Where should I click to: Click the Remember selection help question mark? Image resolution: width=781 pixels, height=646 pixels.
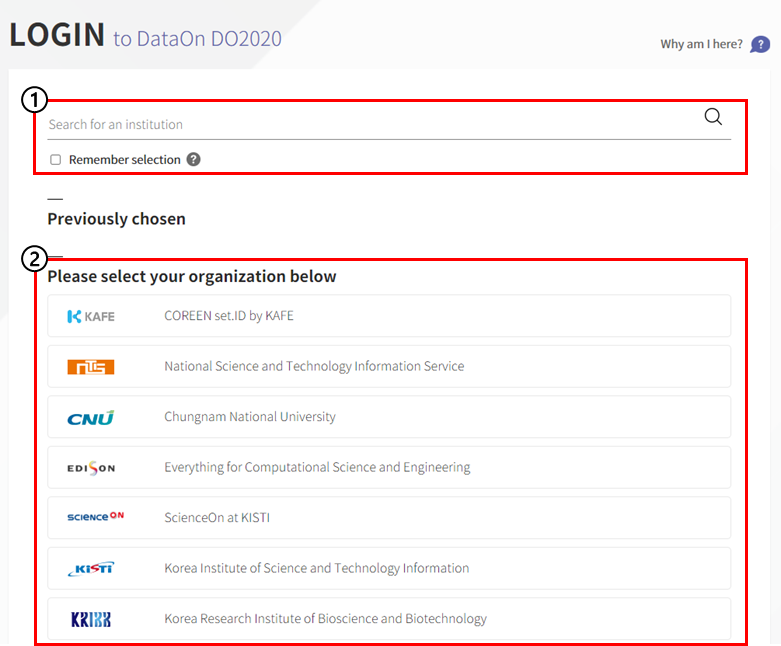[193, 159]
